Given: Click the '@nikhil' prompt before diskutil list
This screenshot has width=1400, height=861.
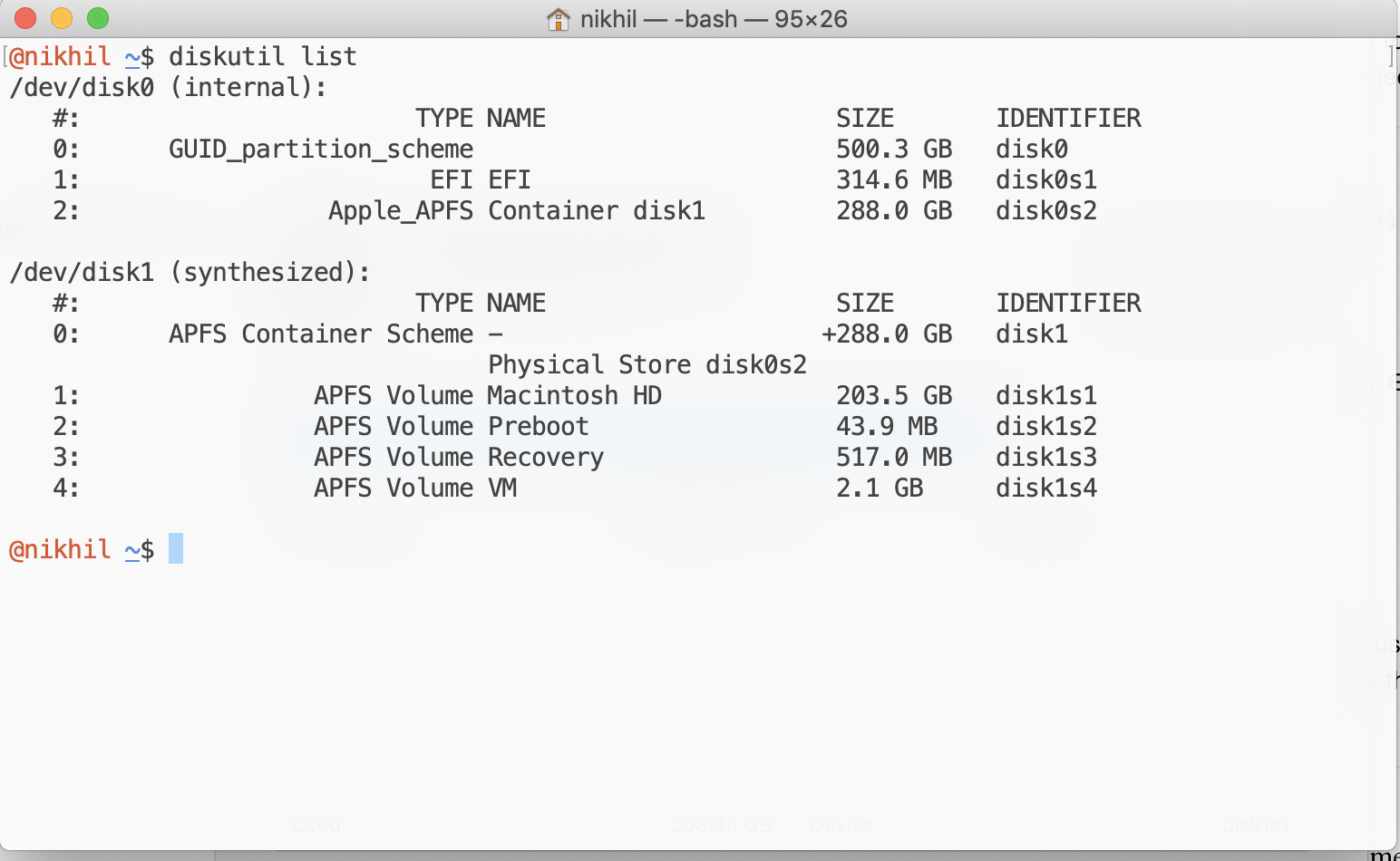Looking at the screenshot, I should pos(60,56).
